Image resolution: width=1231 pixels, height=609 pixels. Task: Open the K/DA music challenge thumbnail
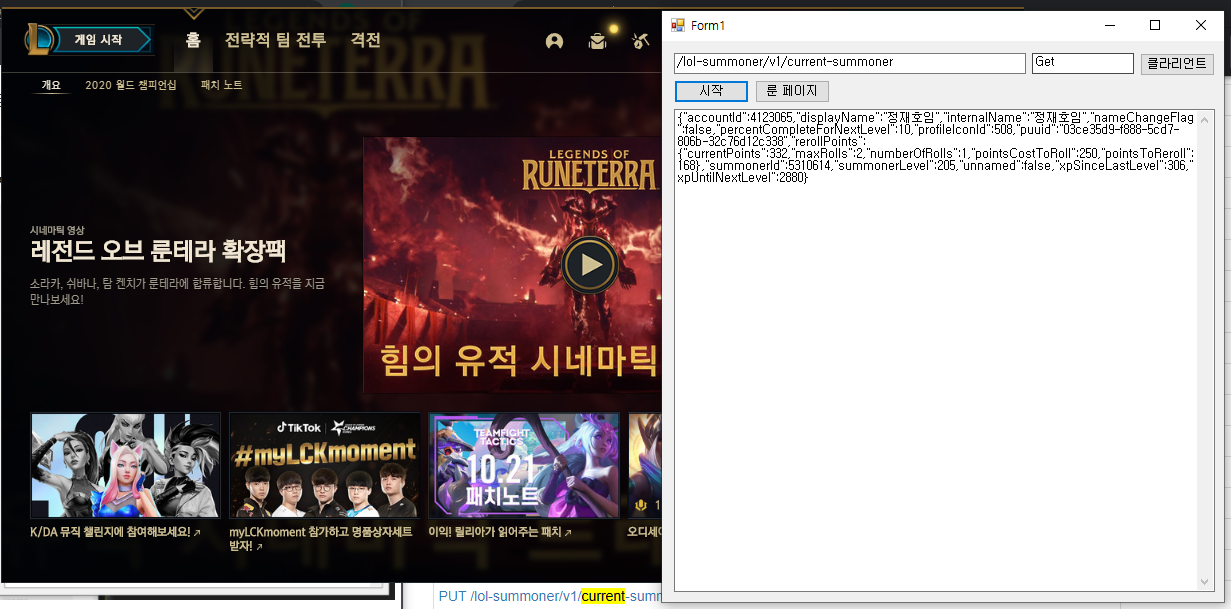126,465
